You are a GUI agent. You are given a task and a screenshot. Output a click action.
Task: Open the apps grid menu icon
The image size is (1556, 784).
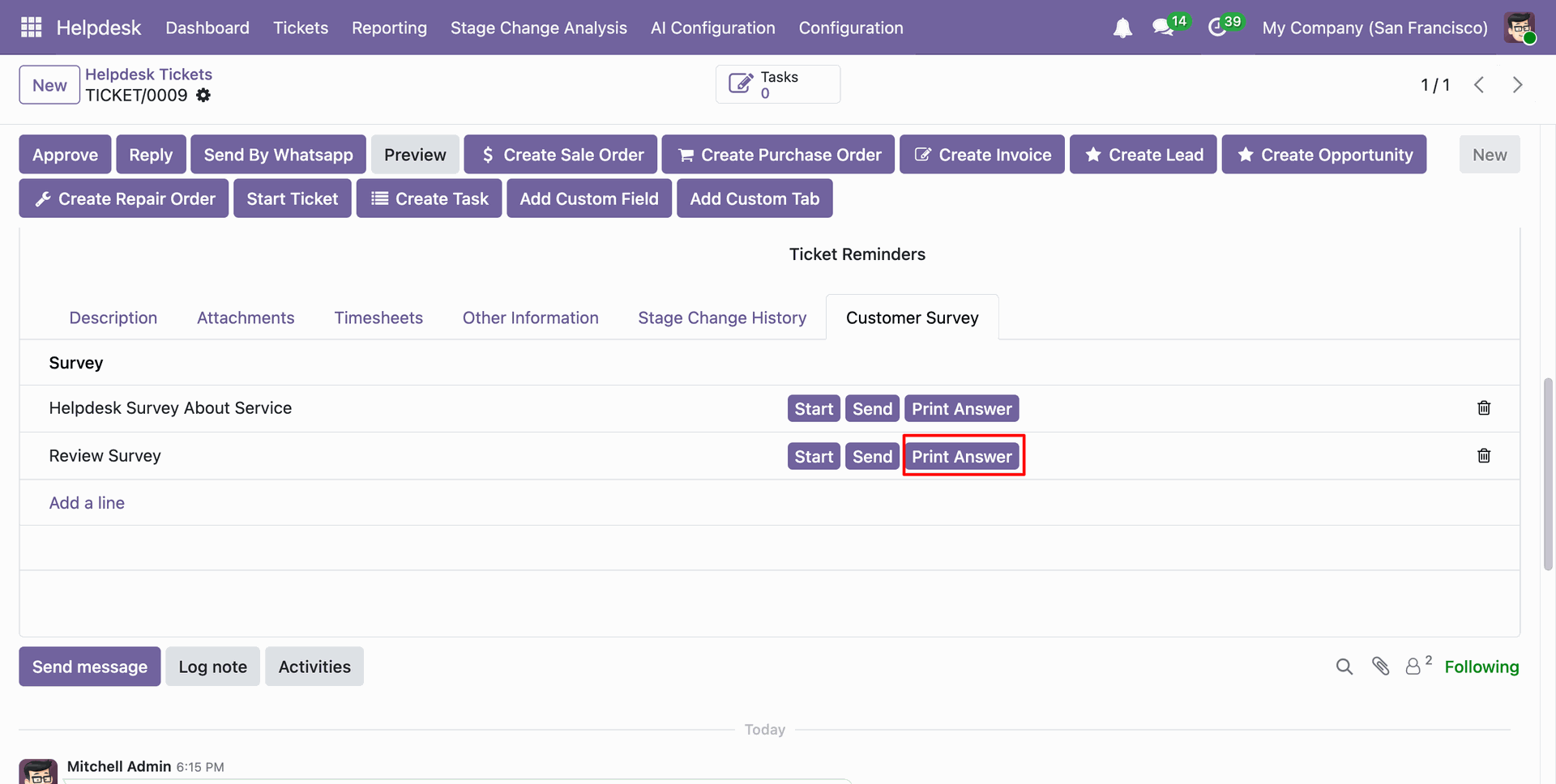(31, 28)
